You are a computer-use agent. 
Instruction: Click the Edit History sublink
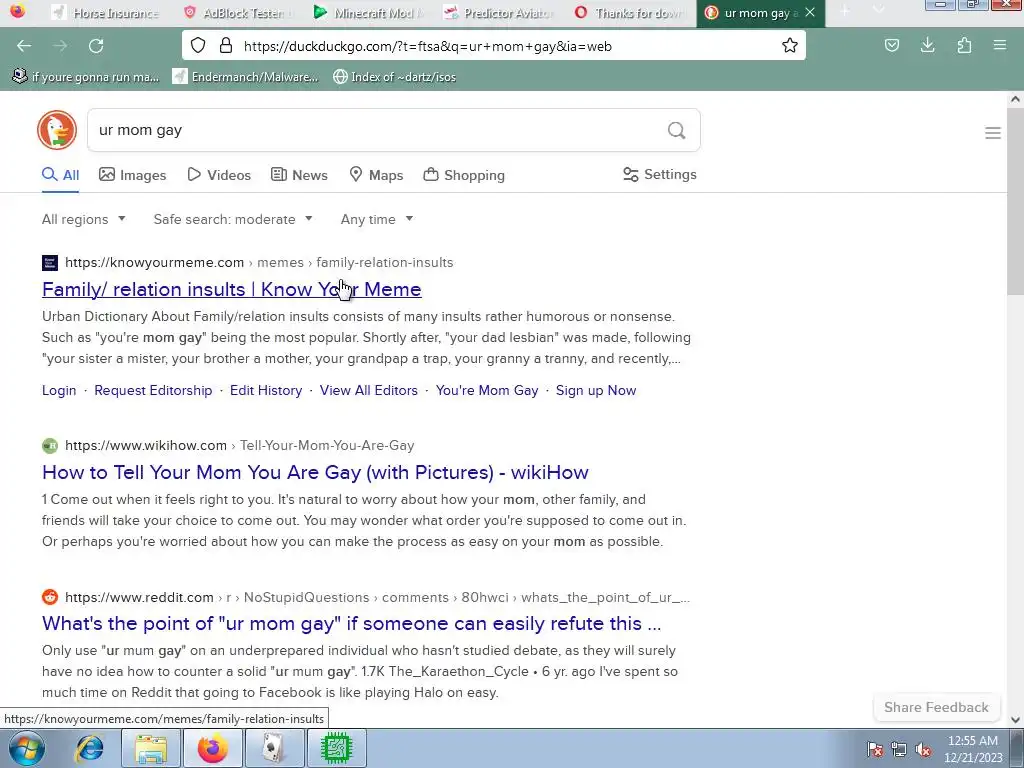coord(266,391)
